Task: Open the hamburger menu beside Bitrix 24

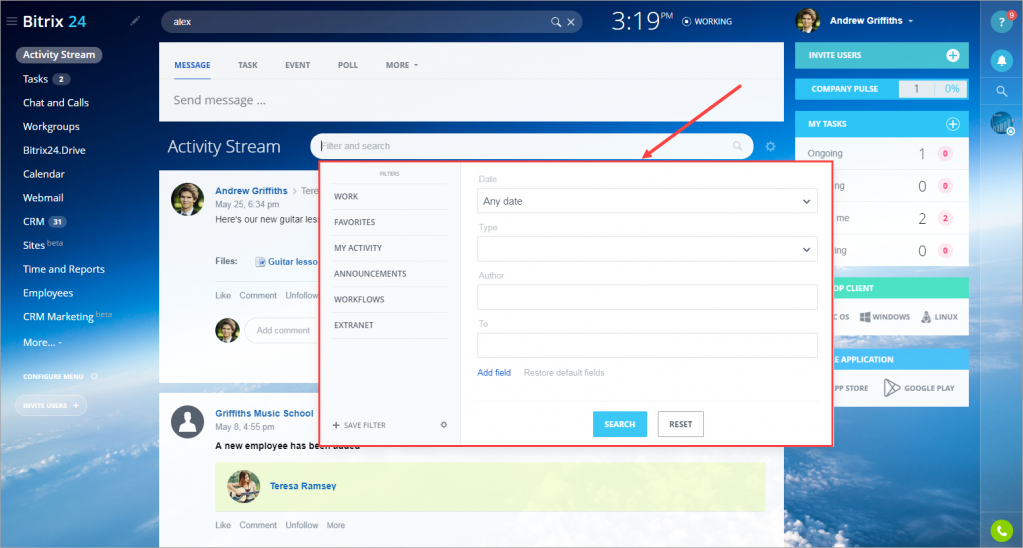Action: click(11, 22)
